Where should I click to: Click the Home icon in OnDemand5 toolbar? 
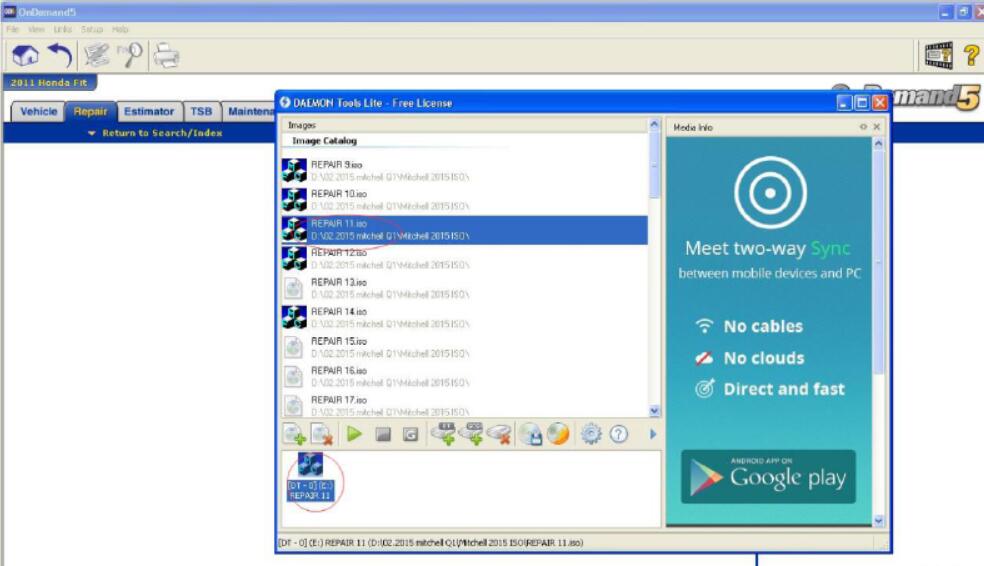pos(25,55)
